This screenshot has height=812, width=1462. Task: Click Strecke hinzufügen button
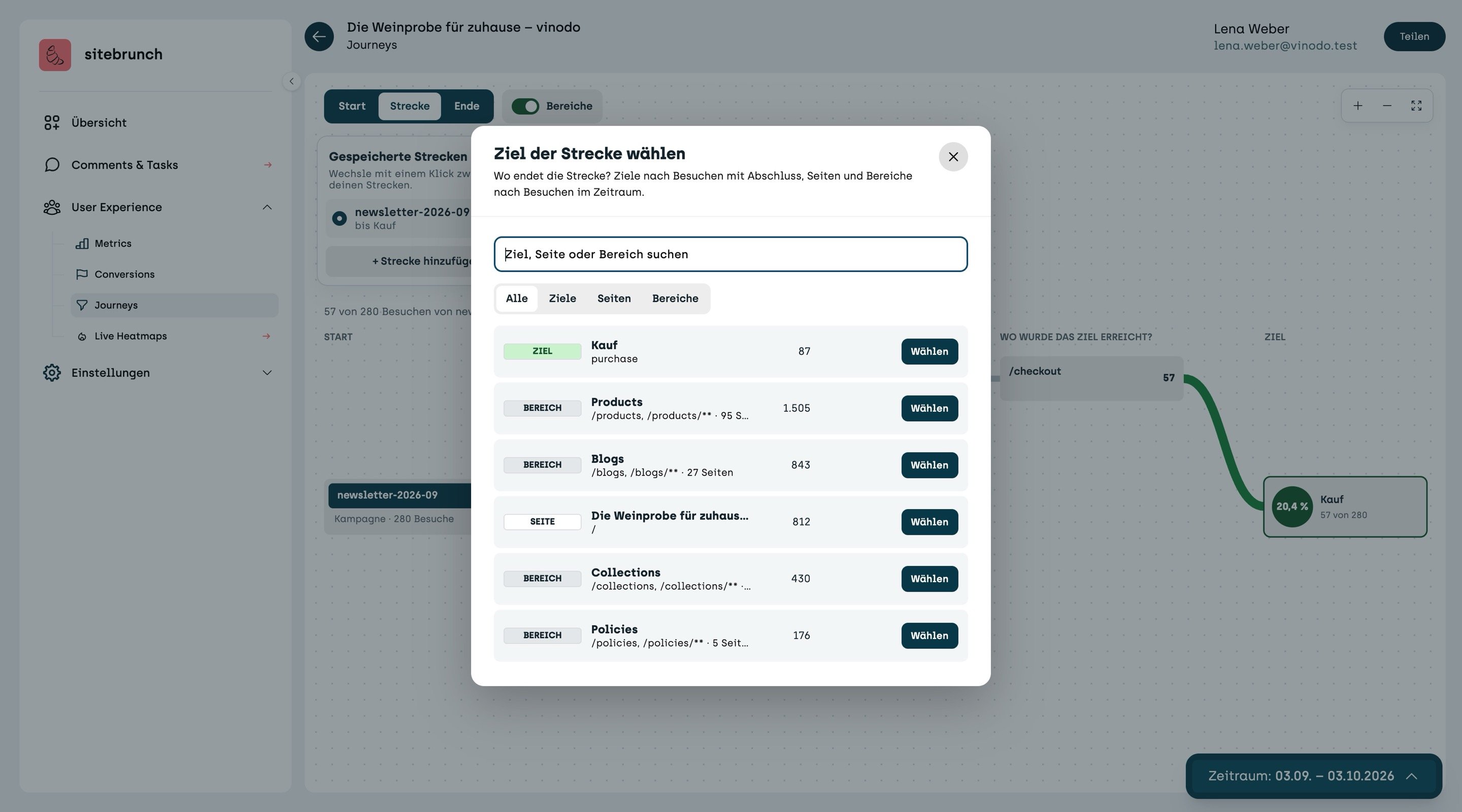click(x=399, y=261)
